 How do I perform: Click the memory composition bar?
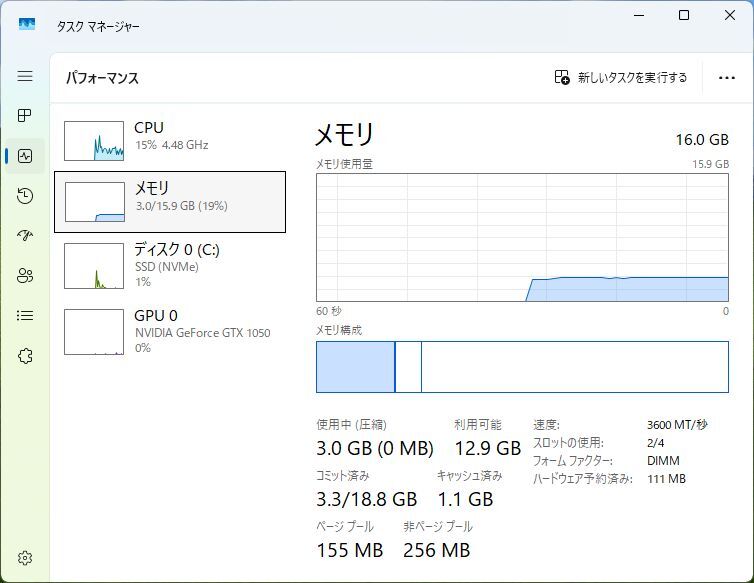tap(522, 367)
